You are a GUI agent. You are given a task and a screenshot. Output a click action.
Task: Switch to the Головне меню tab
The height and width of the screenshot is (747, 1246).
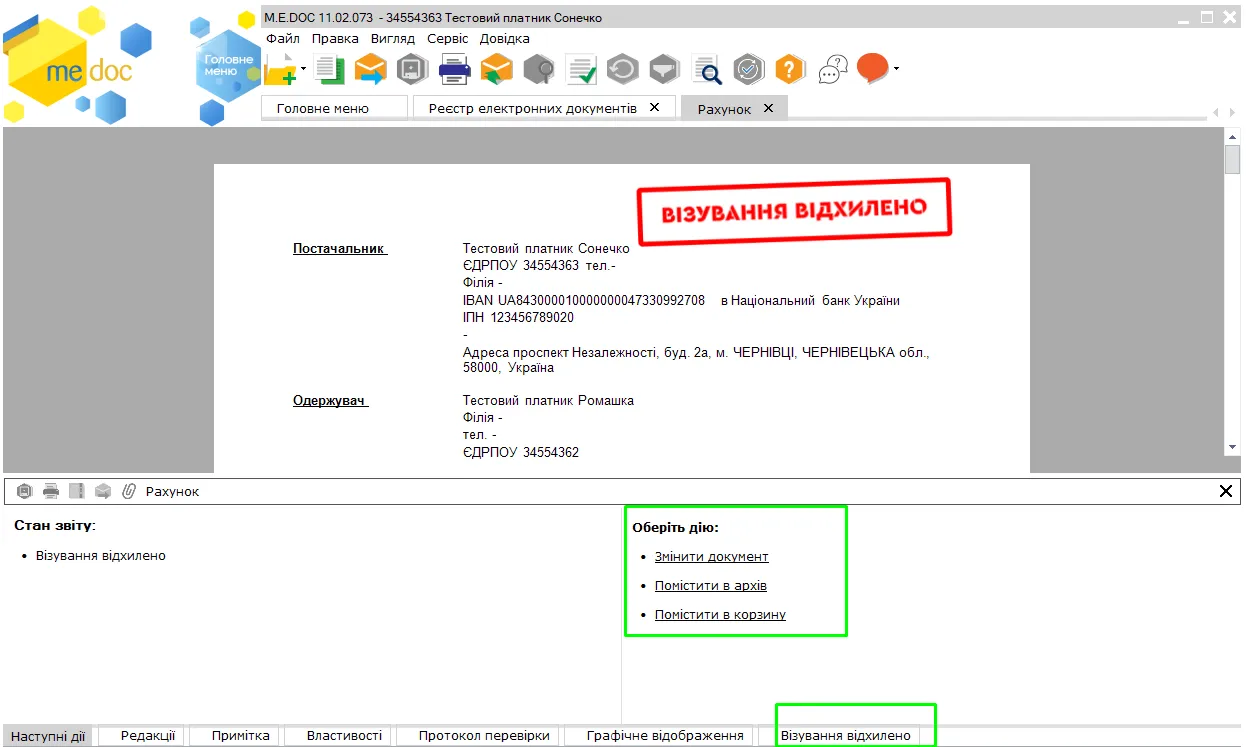[x=334, y=108]
